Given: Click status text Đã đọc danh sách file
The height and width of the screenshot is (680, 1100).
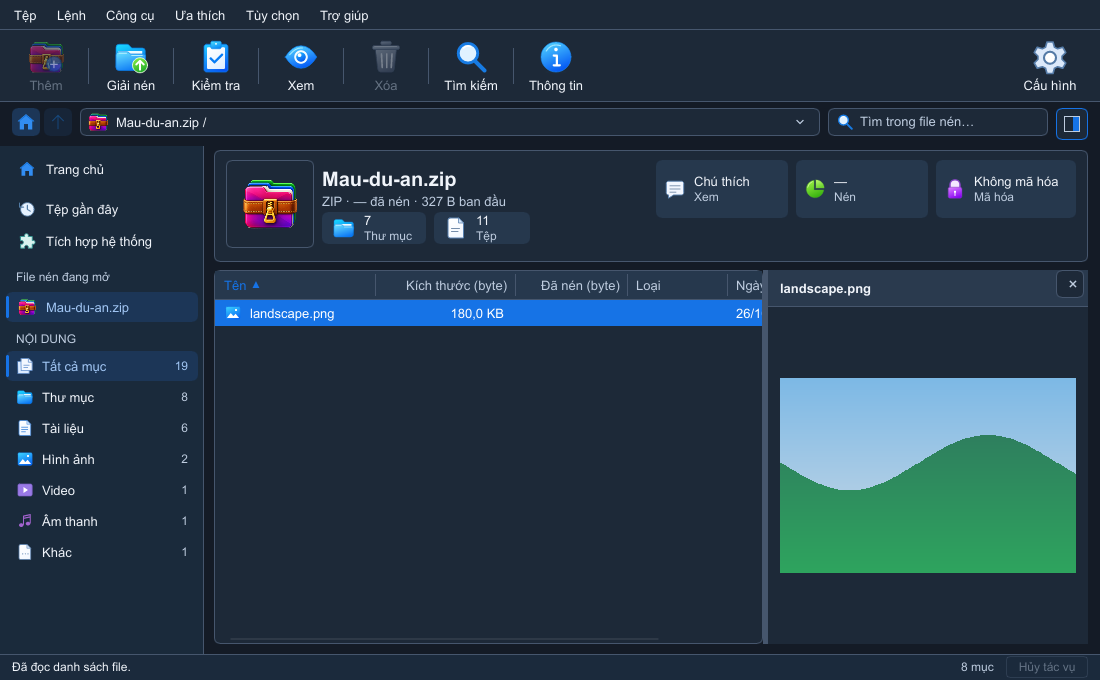Looking at the screenshot, I should 71,667.
